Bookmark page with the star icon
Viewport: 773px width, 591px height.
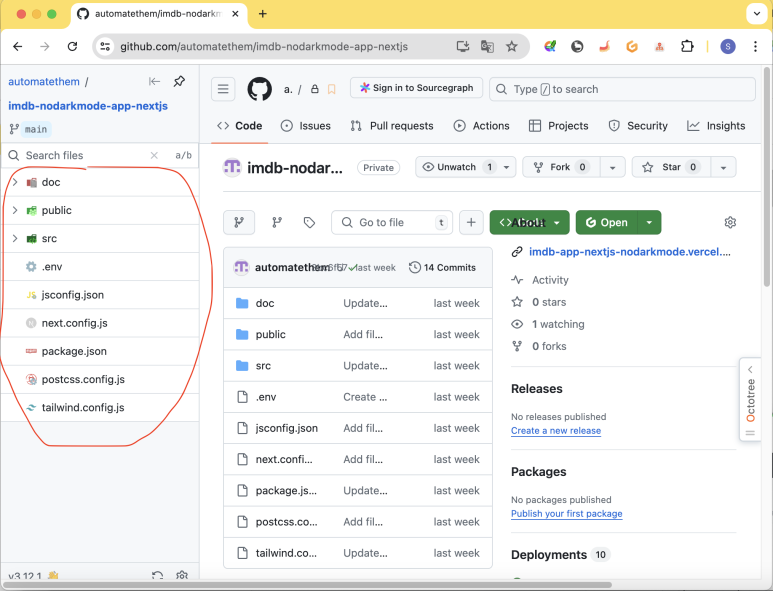point(512,46)
